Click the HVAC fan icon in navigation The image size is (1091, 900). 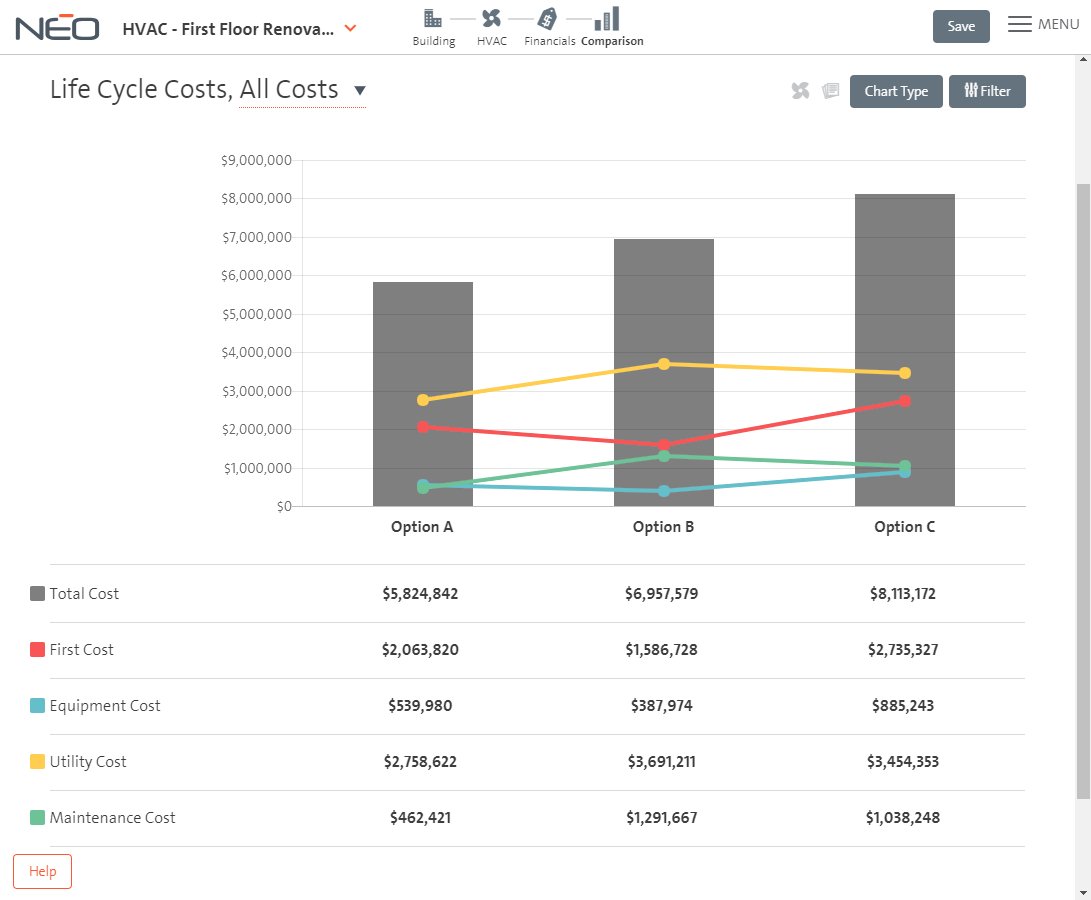pyautogui.click(x=491, y=18)
